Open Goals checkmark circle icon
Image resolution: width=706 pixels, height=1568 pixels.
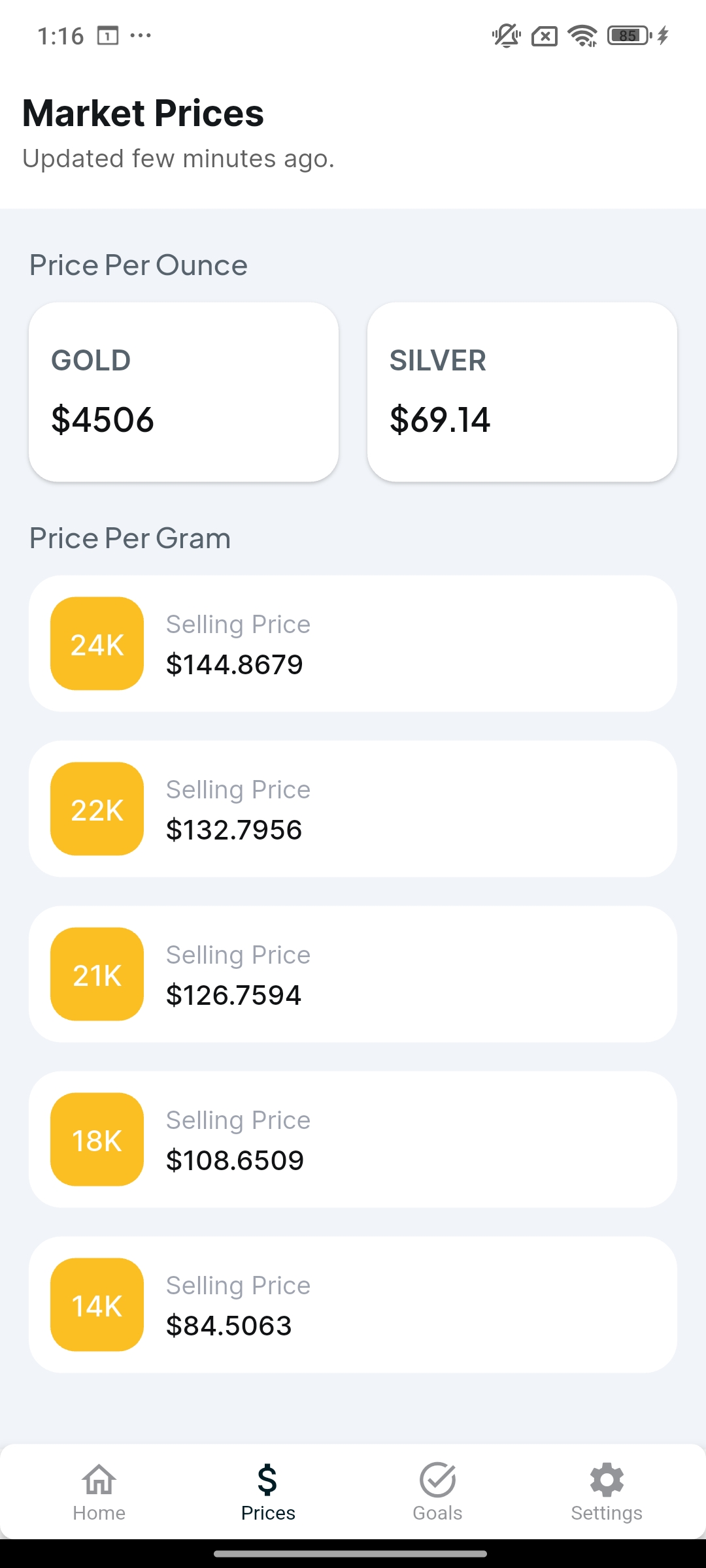(x=437, y=1479)
